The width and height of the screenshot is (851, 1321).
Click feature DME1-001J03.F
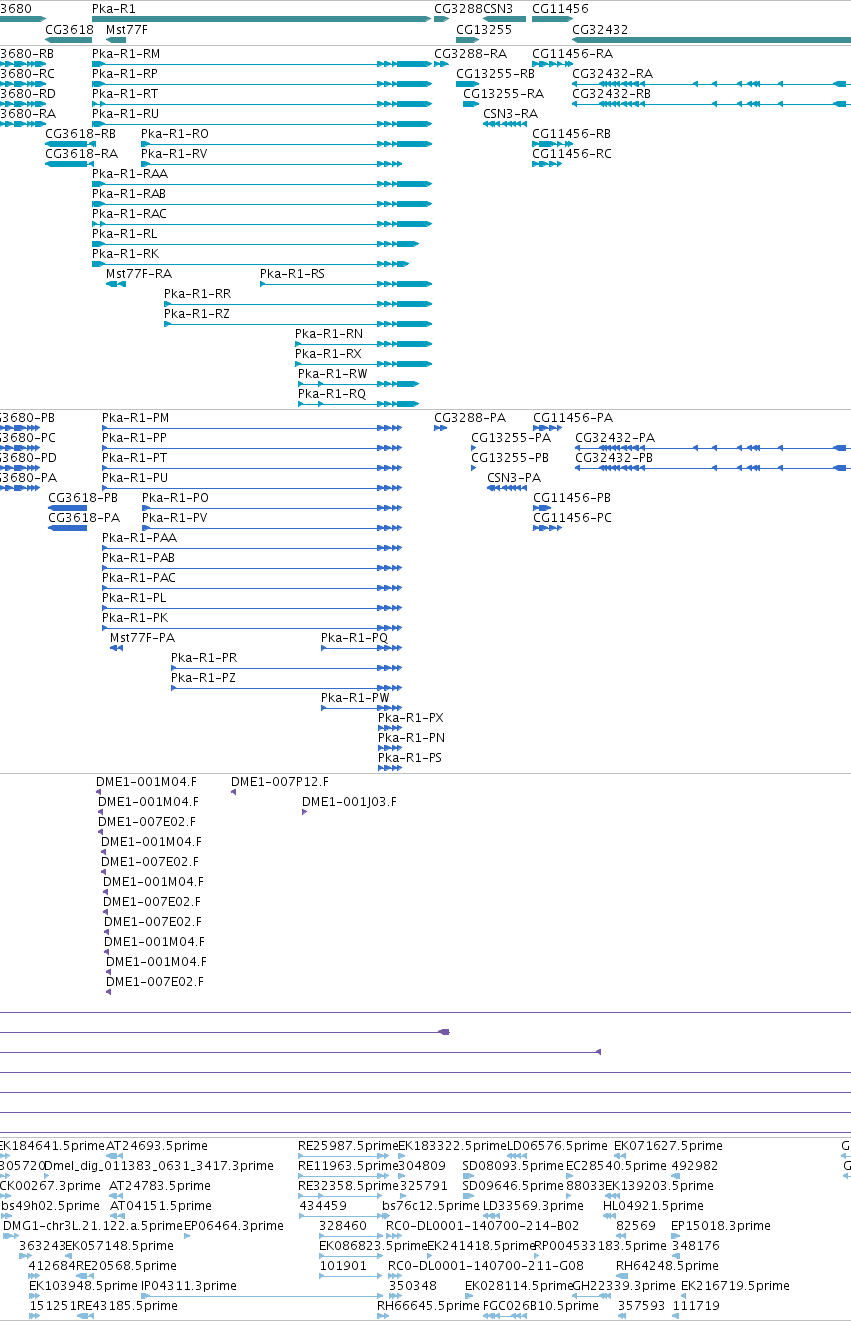[350, 802]
